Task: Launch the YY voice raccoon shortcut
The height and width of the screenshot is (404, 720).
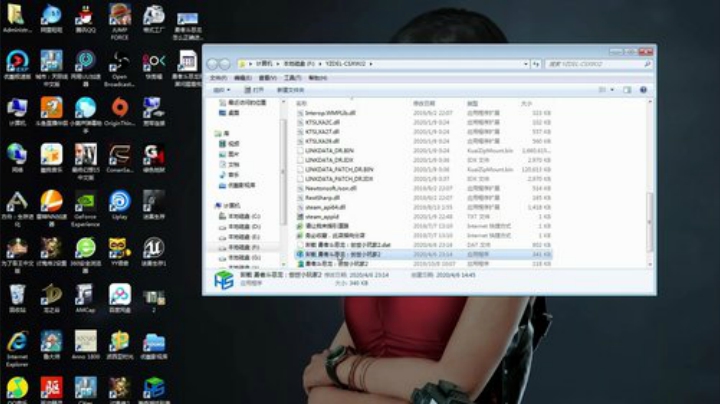Action: tap(119, 252)
